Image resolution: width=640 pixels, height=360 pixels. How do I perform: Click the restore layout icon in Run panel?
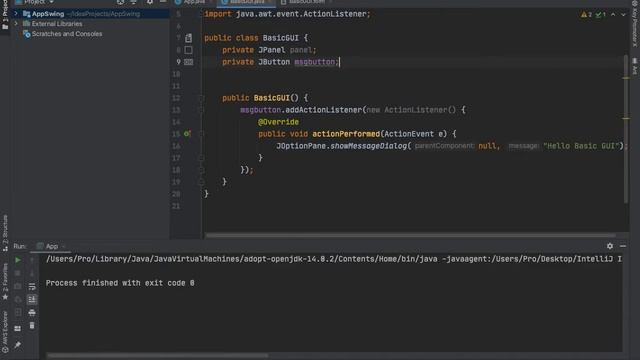click(x=18, y=328)
